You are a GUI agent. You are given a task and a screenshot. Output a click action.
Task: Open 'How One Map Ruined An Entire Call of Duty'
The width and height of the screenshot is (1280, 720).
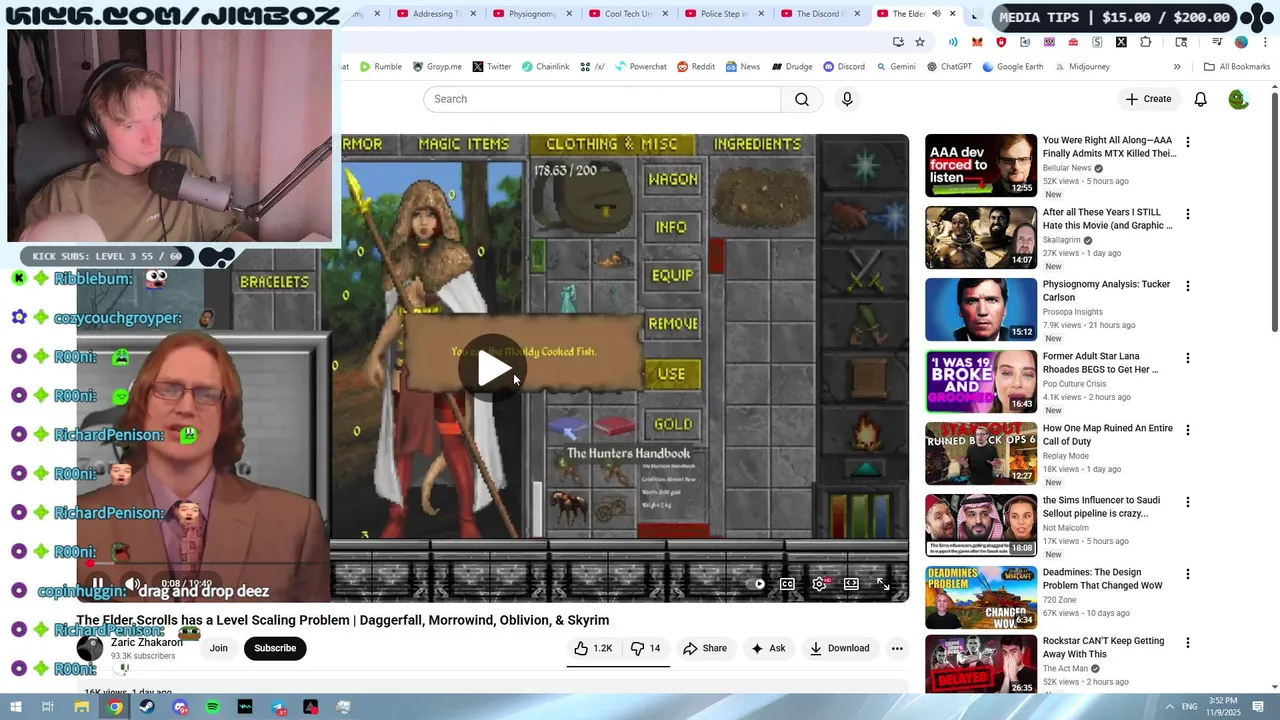point(1107,434)
